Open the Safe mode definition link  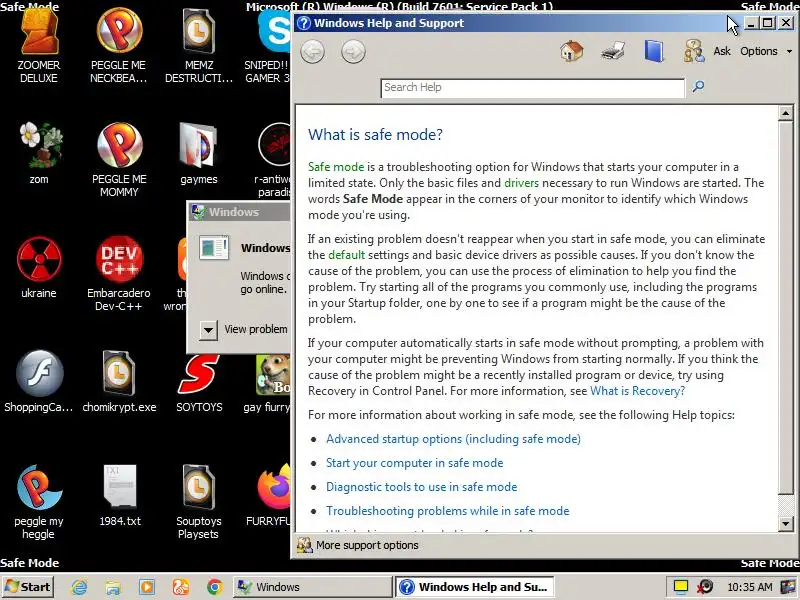[336, 167]
